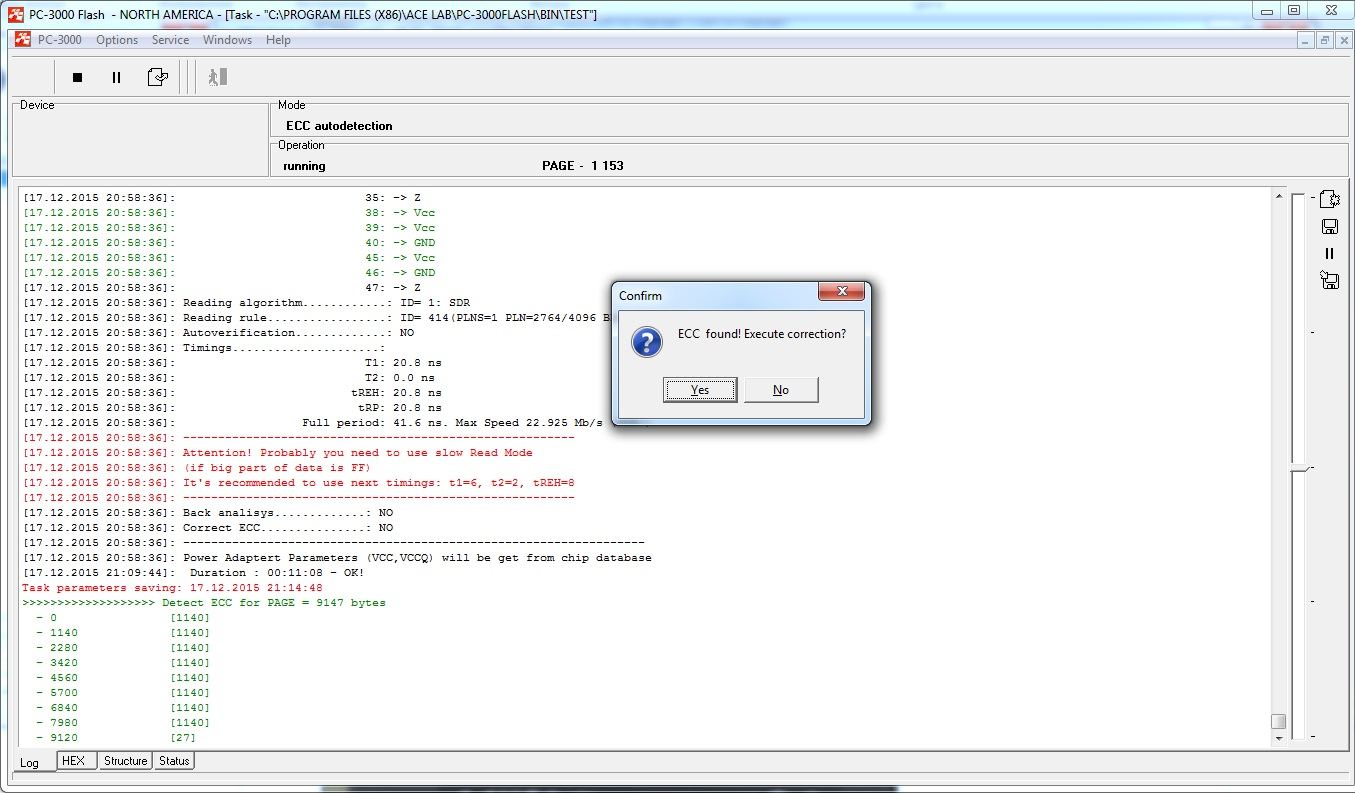Click the log scrollbar down arrow
Viewport: 1355px width, 793px height.
1278,737
